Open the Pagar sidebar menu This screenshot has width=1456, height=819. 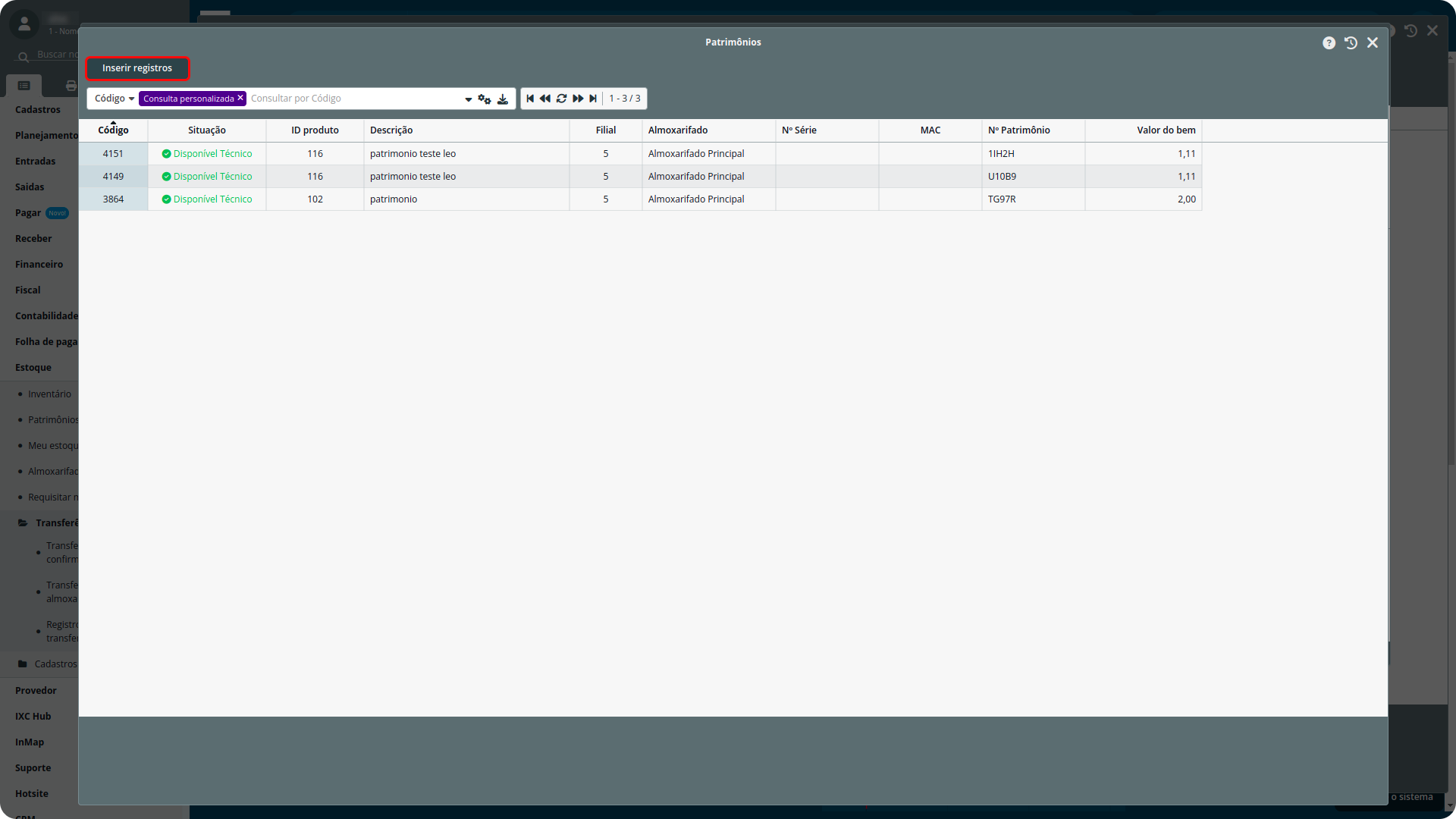click(28, 213)
